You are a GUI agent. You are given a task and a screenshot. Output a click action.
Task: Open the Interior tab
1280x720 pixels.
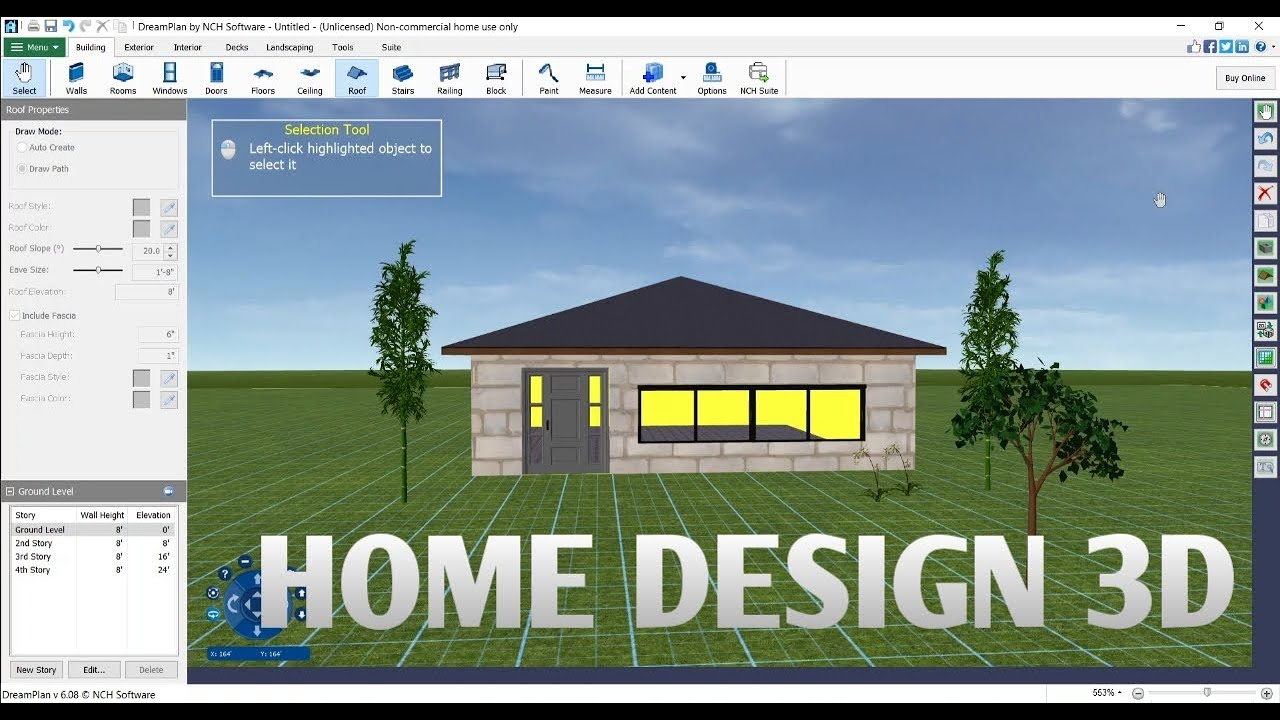pyautogui.click(x=188, y=47)
